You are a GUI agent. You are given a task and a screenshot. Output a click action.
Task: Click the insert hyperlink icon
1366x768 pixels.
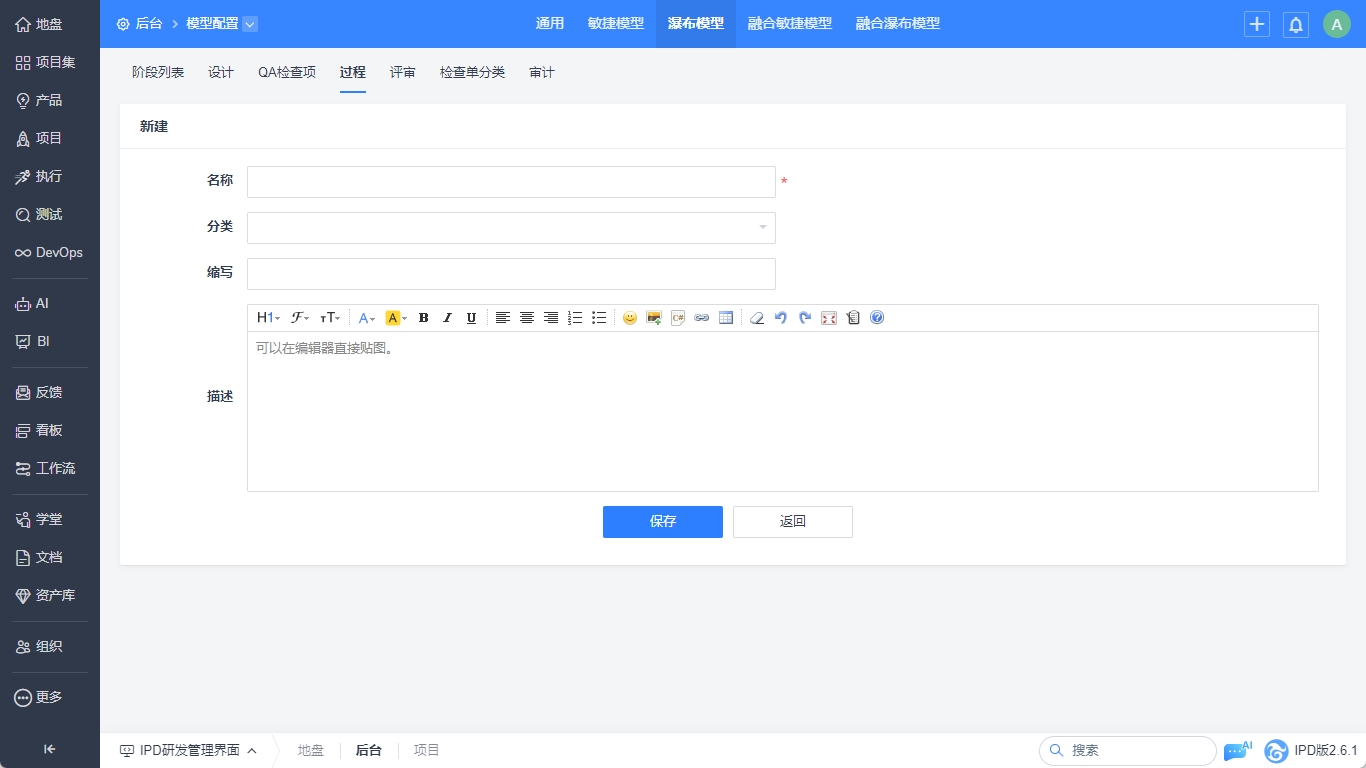tap(702, 318)
